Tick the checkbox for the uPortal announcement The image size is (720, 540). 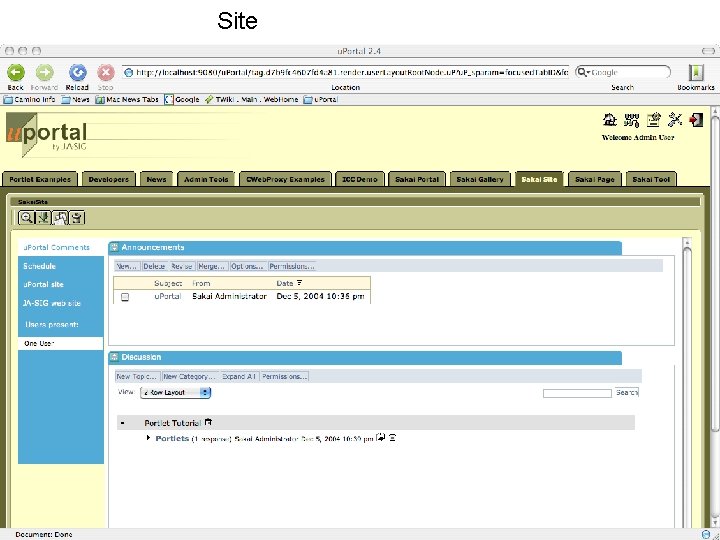pos(125,297)
